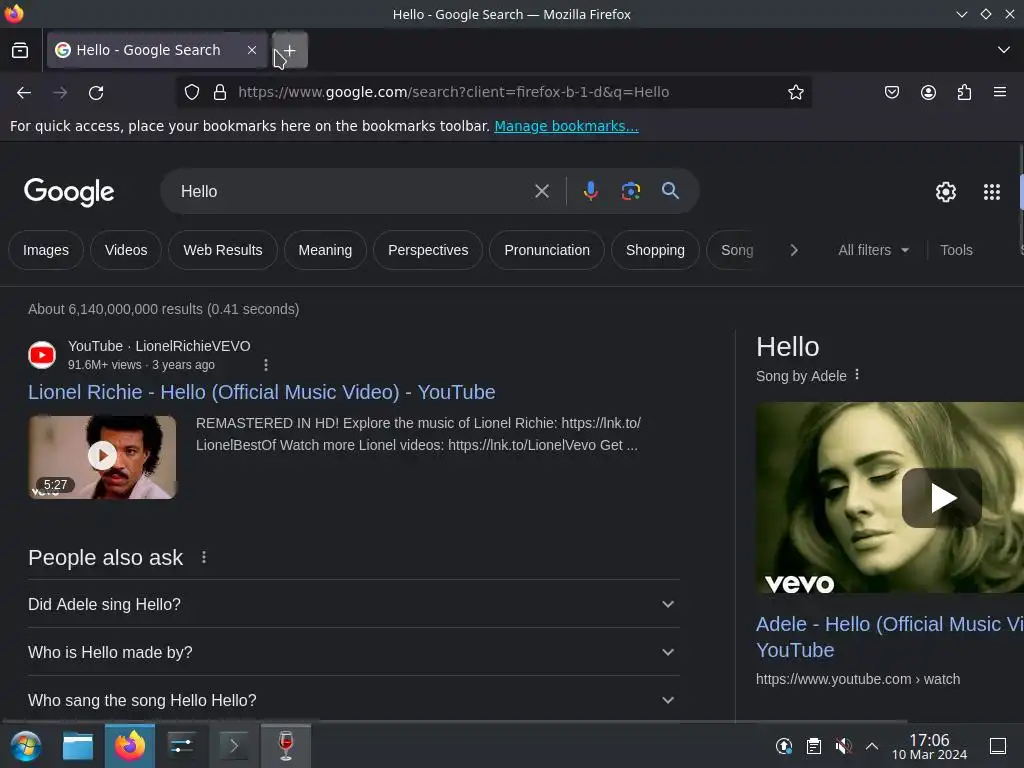Viewport: 1024px width, 768px height.
Task: Submit search with the magnifying glass icon
Action: click(x=670, y=191)
